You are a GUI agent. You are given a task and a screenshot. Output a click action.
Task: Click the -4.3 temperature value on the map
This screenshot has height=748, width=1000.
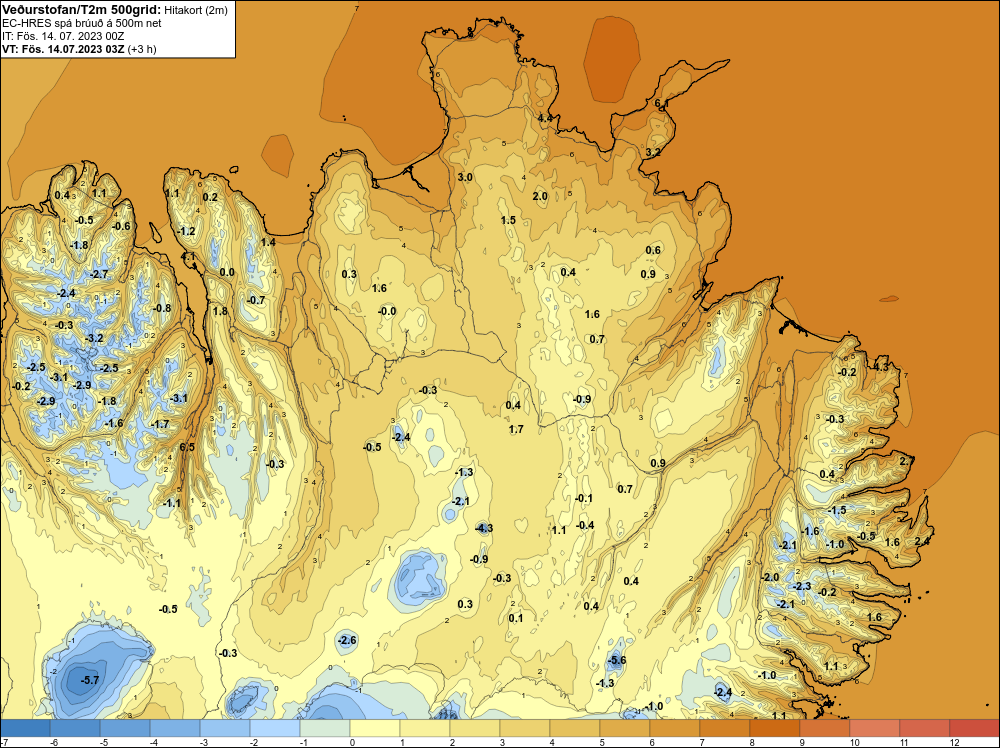point(484,528)
